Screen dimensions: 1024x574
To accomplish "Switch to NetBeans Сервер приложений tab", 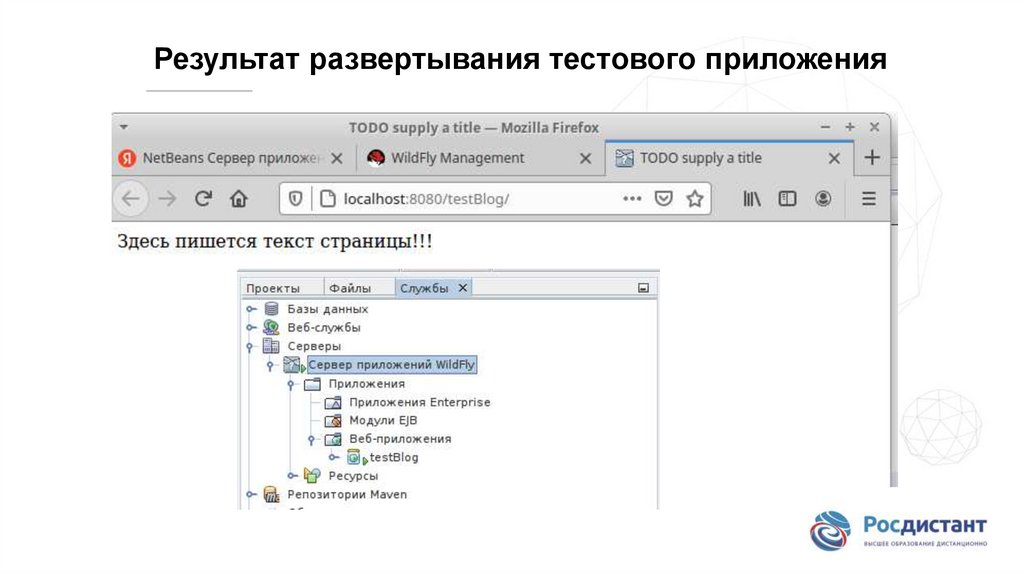I will point(232,158).
